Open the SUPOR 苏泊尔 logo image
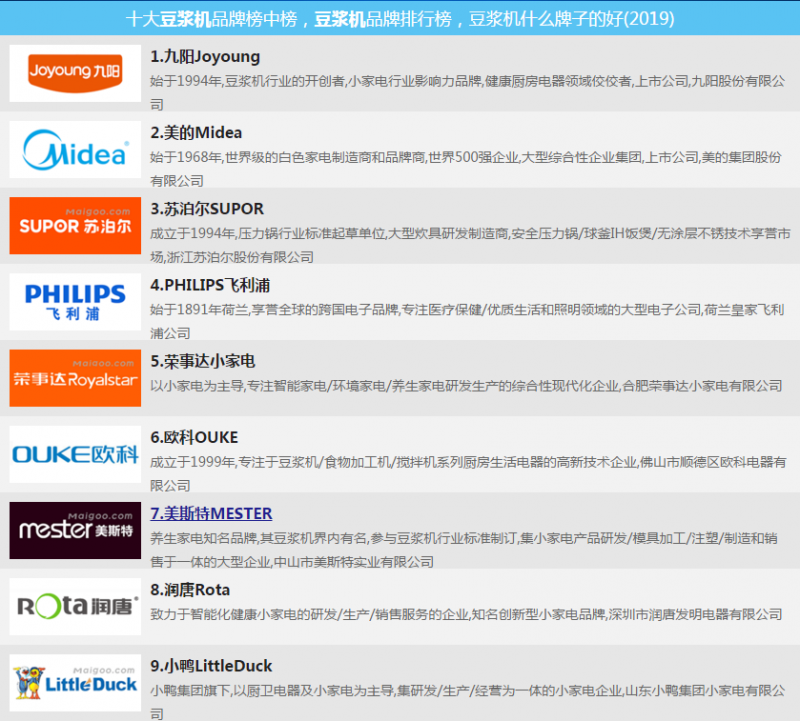The width and height of the screenshot is (800, 721). click(75, 226)
